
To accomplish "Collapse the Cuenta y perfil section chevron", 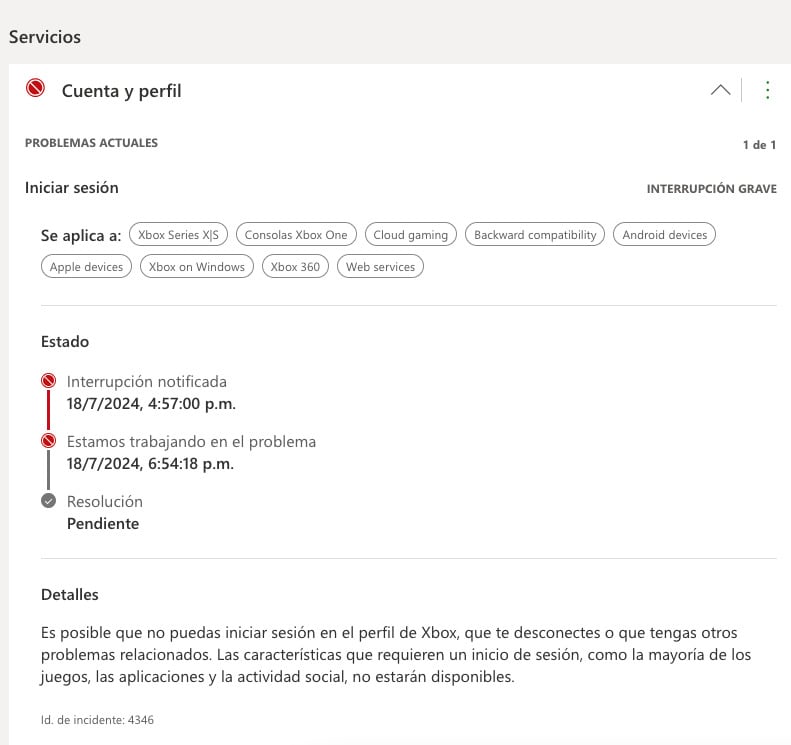I will point(720,90).
